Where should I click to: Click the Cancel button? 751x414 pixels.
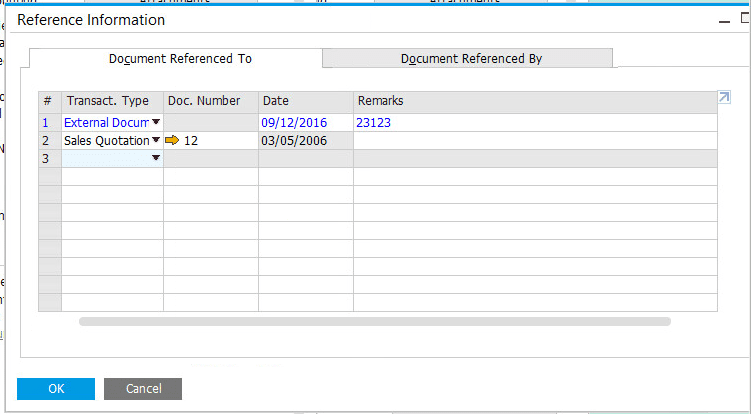pyautogui.click(x=143, y=388)
